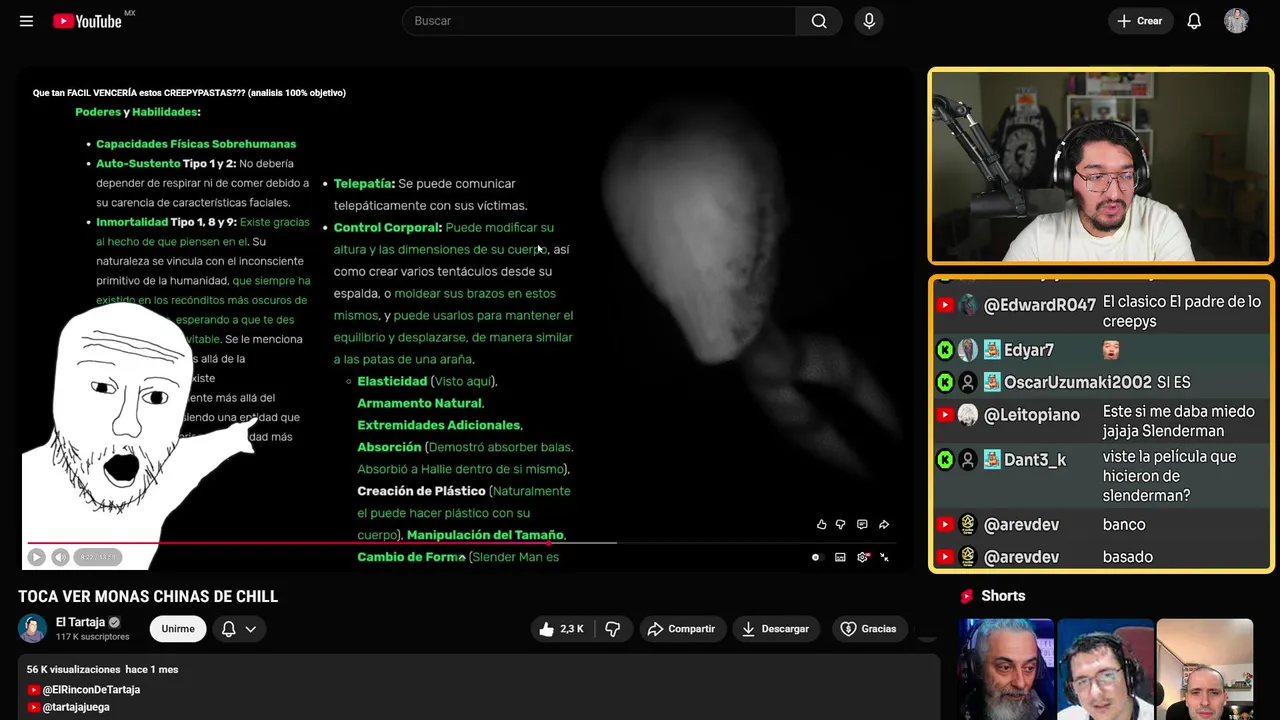1280x720 pixels.
Task: Toggle autoplay switch in embedded player
Action: click(x=816, y=557)
